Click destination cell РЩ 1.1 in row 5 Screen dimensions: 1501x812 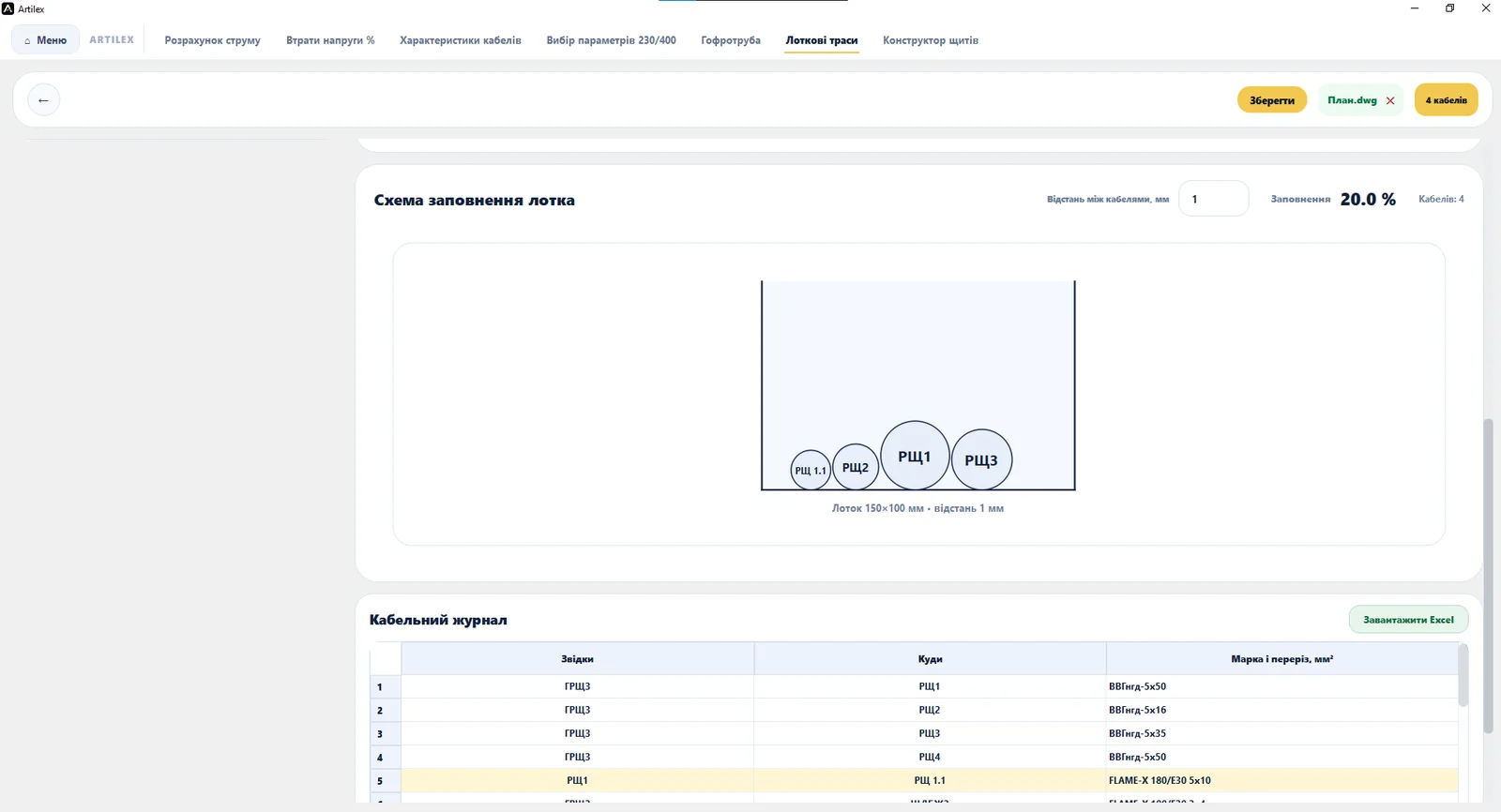pos(930,780)
